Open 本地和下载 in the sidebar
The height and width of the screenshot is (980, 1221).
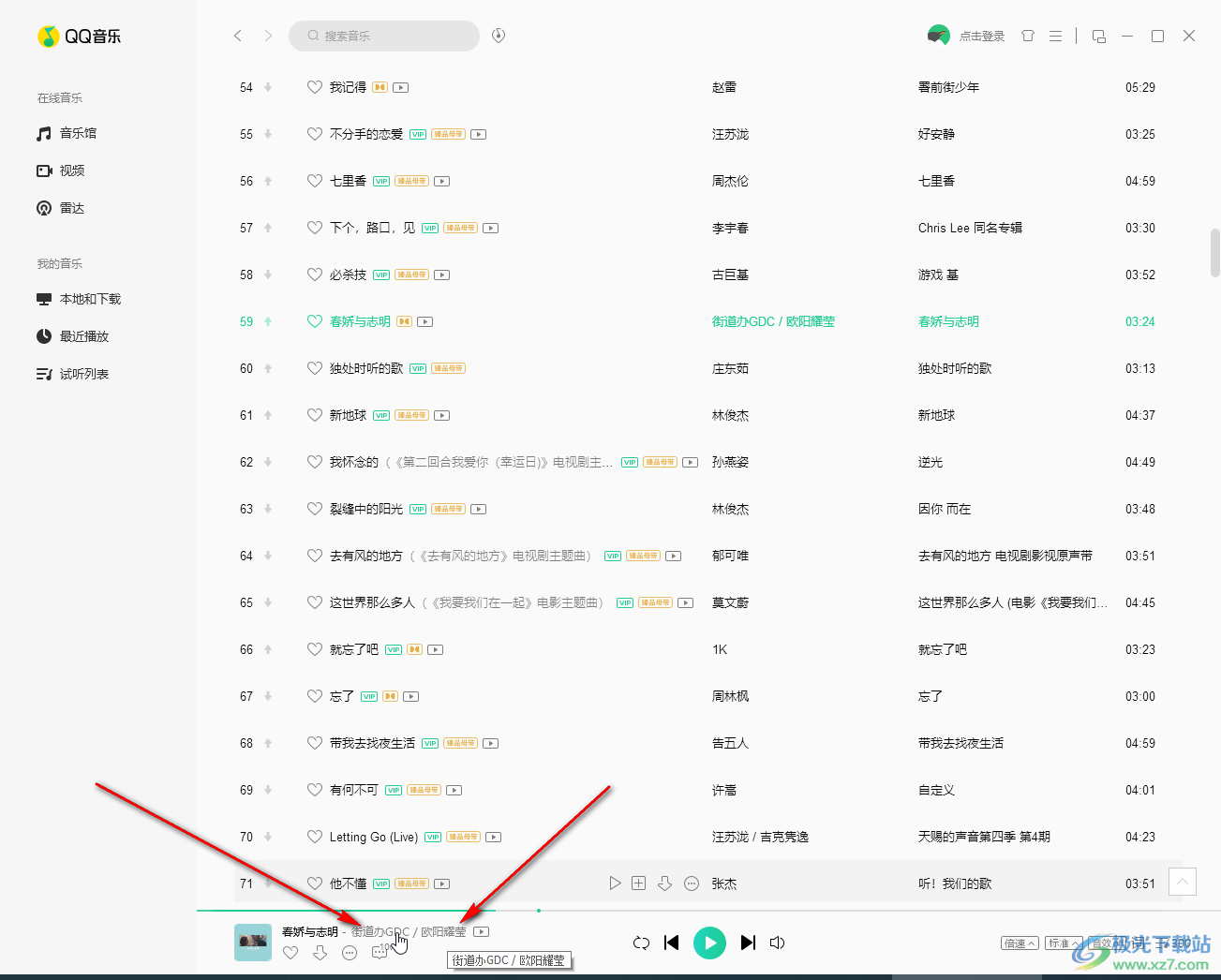(x=79, y=299)
